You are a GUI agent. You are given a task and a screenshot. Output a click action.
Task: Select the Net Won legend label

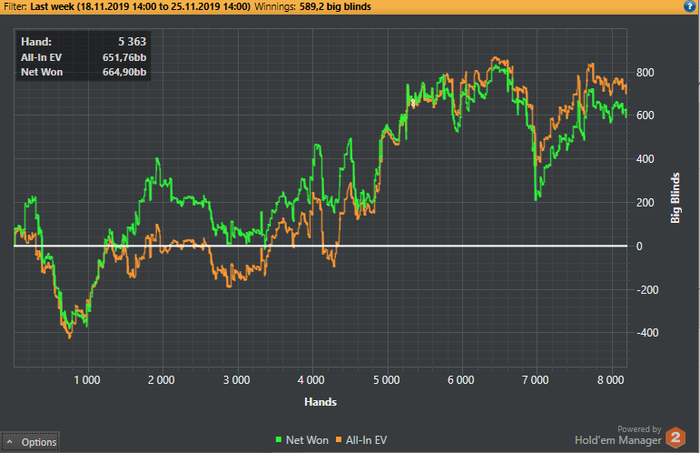click(x=307, y=440)
